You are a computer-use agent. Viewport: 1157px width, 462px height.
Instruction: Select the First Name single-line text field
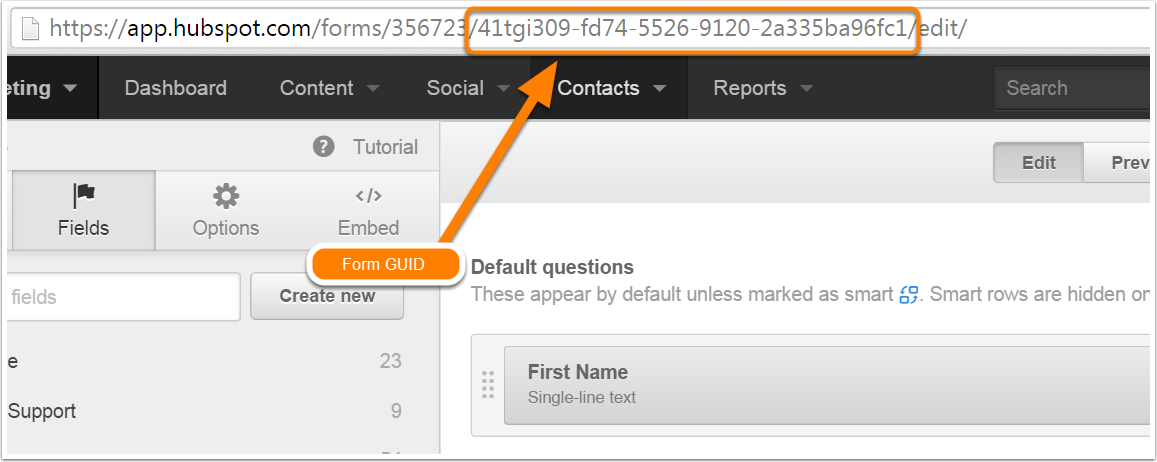coord(826,384)
